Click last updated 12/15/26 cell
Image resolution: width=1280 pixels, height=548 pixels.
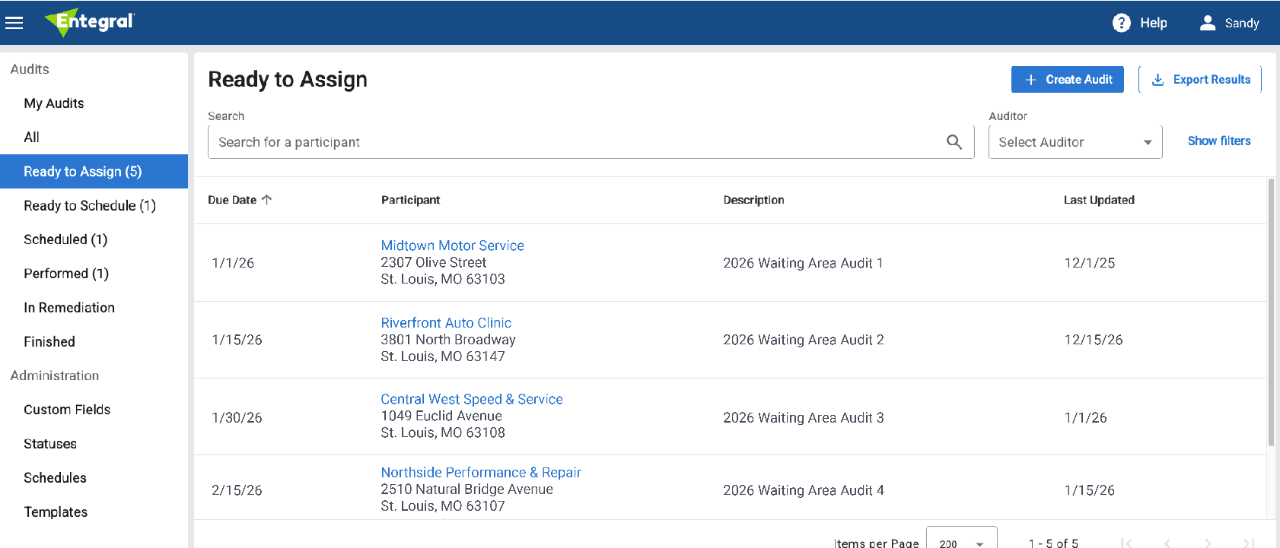[x=1093, y=340]
